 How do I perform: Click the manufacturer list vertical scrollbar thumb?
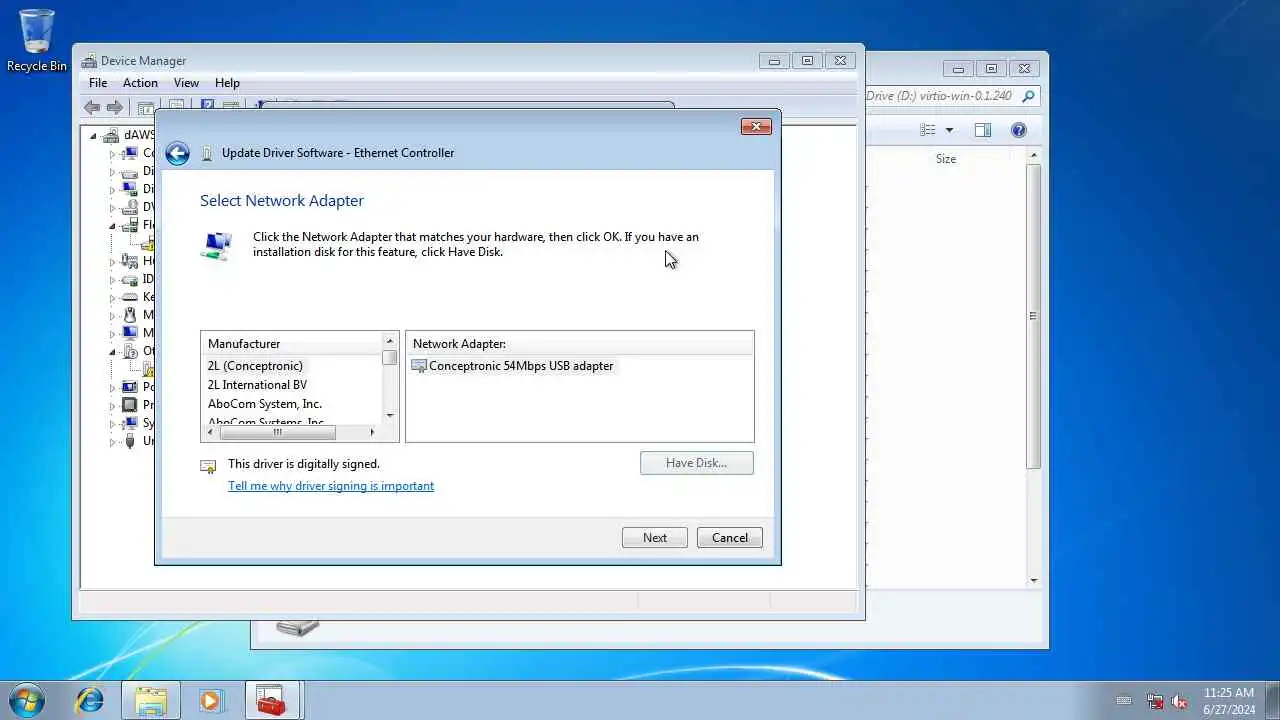390,357
